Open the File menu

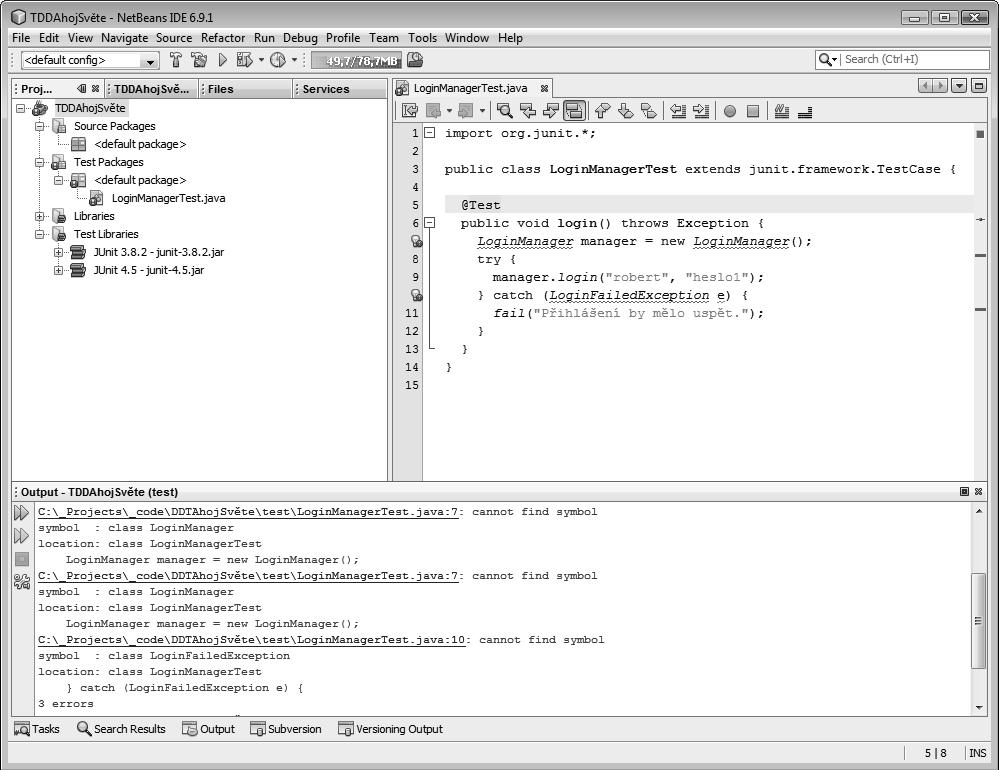21,38
